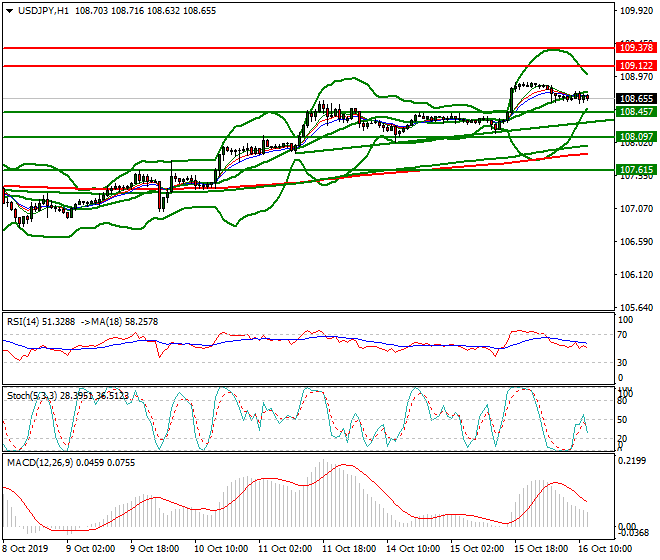The height and width of the screenshot is (560, 660).
Task: Click the 8 Oct 2019 date on the time axis
Action: coord(25,549)
